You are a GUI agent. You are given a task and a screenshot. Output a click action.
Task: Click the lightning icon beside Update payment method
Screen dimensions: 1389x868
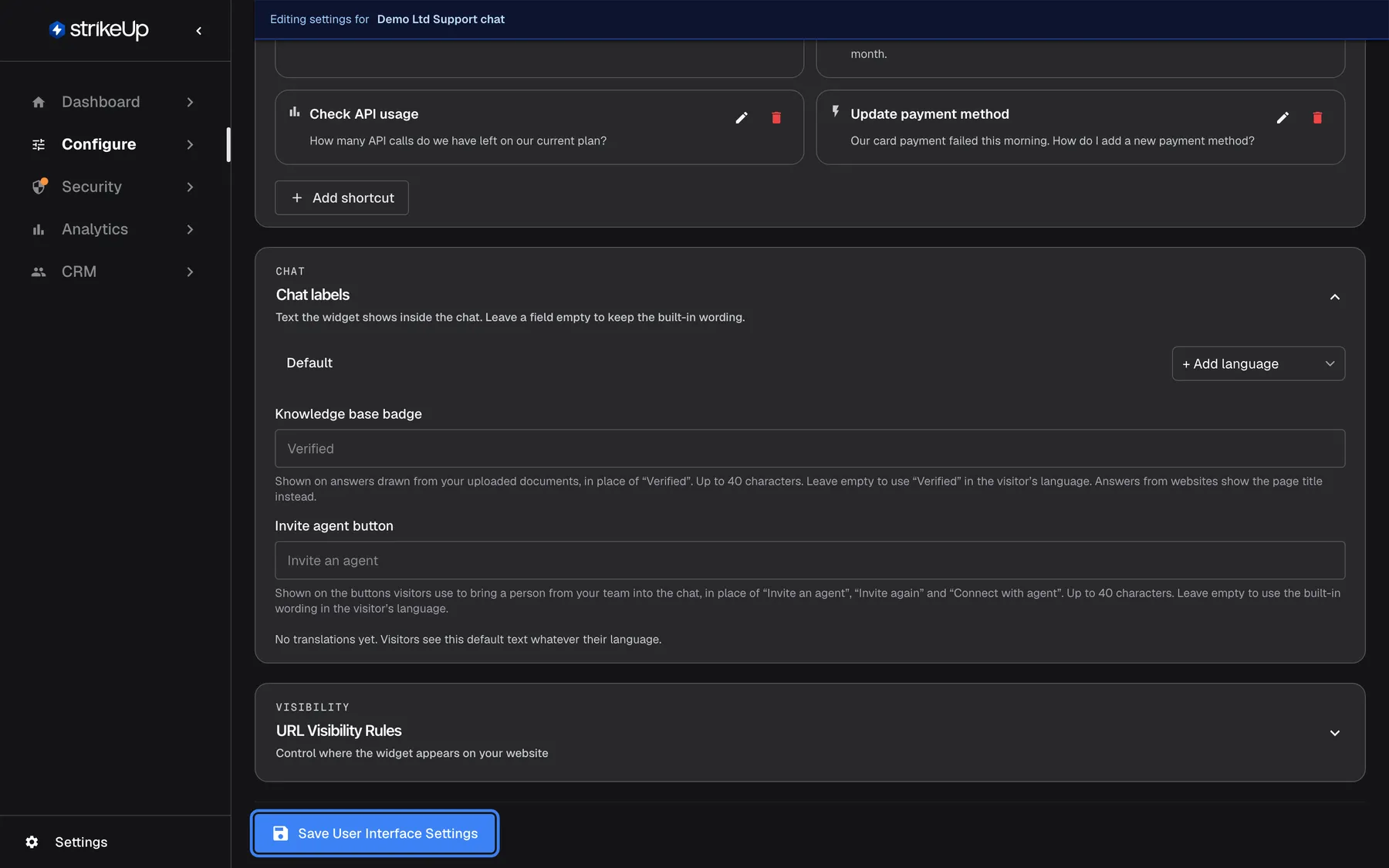836,112
